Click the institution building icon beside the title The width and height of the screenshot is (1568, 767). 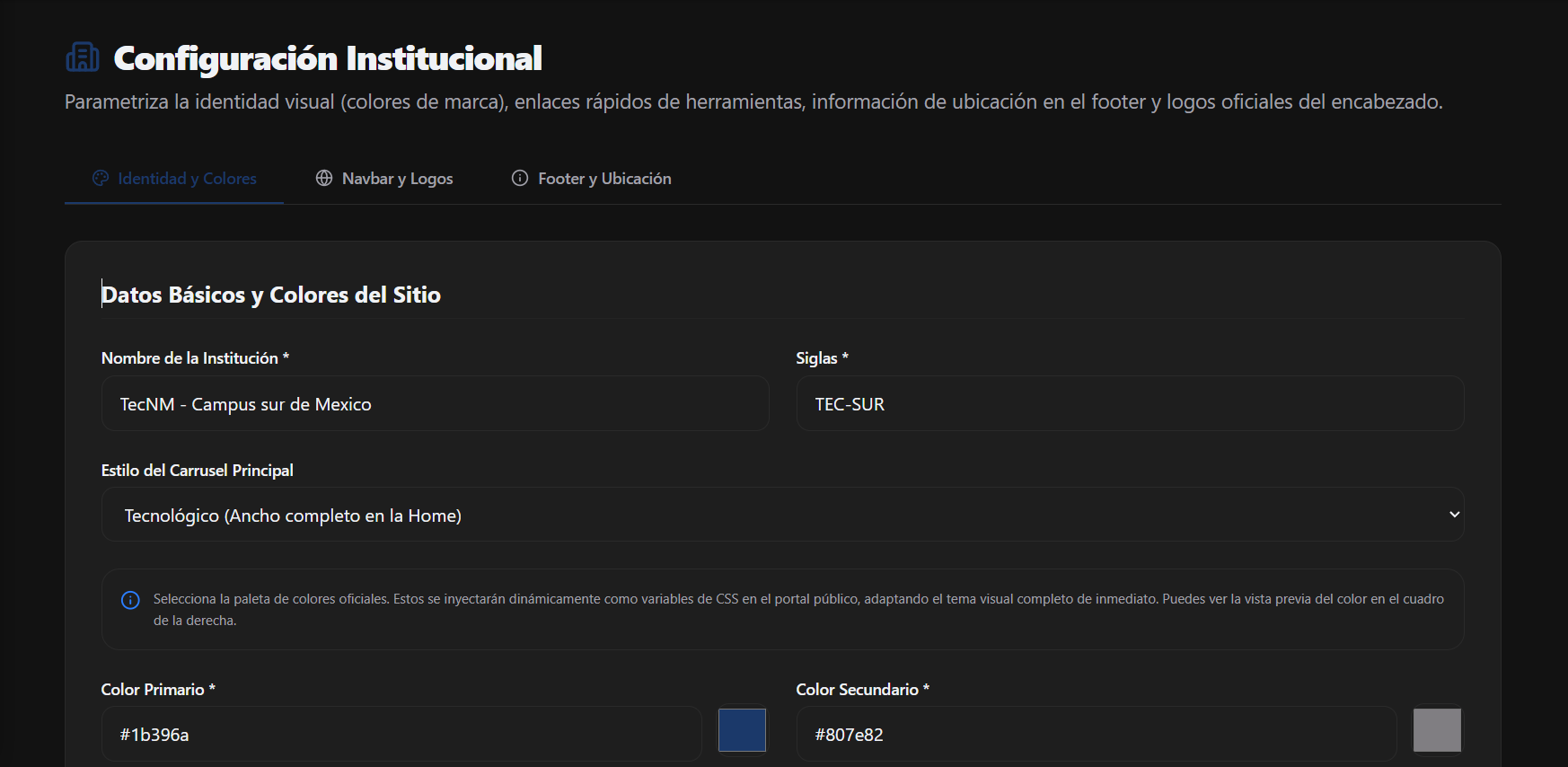[x=83, y=57]
